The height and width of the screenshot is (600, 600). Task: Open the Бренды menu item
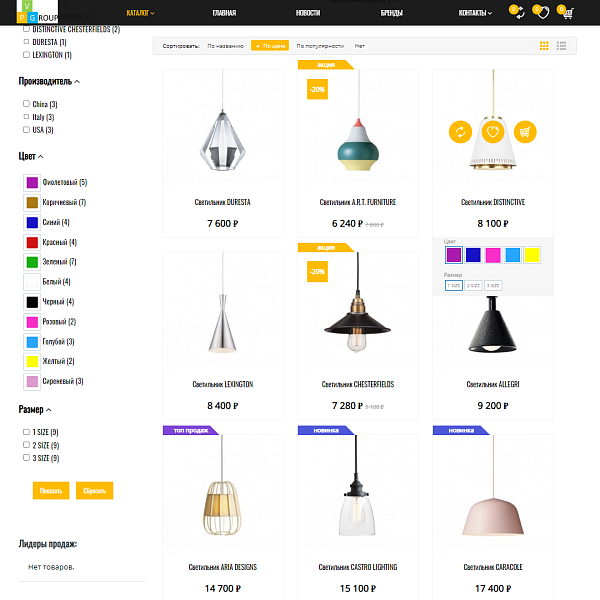tap(391, 13)
